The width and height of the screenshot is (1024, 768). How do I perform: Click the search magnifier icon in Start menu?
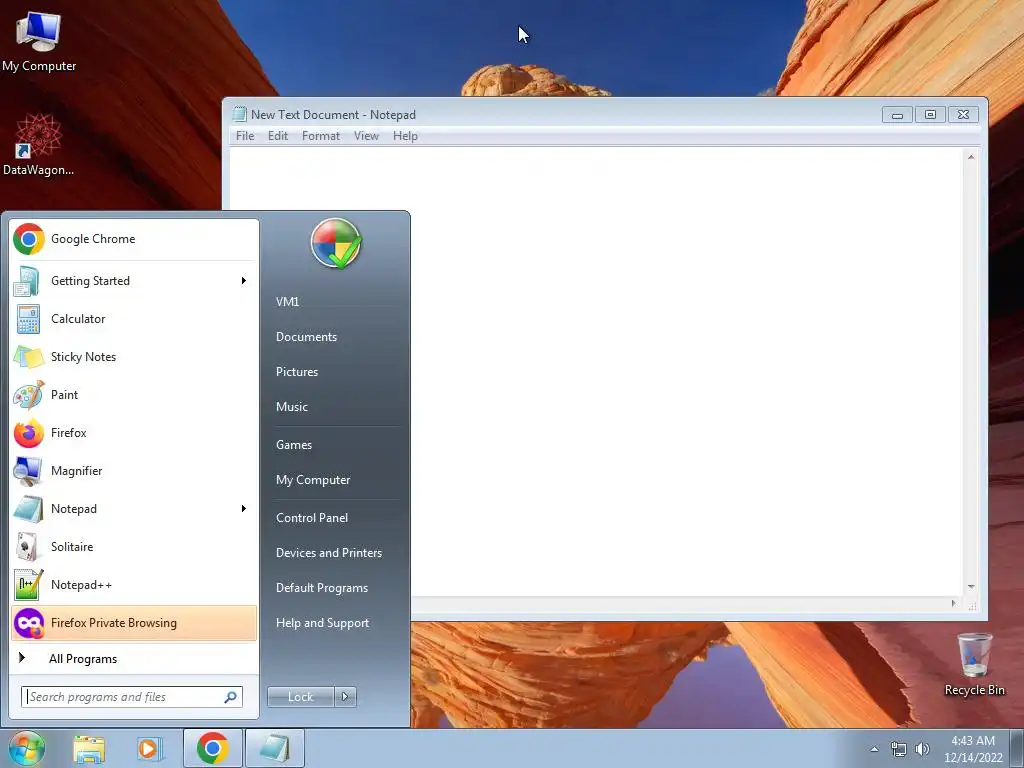pos(231,697)
